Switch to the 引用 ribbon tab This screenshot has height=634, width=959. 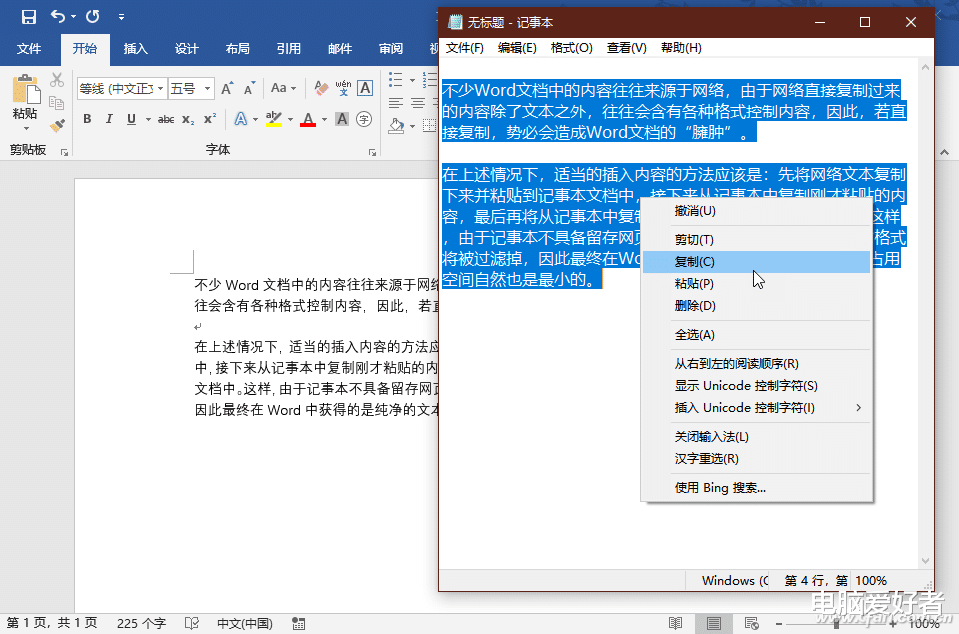(x=289, y=49)
